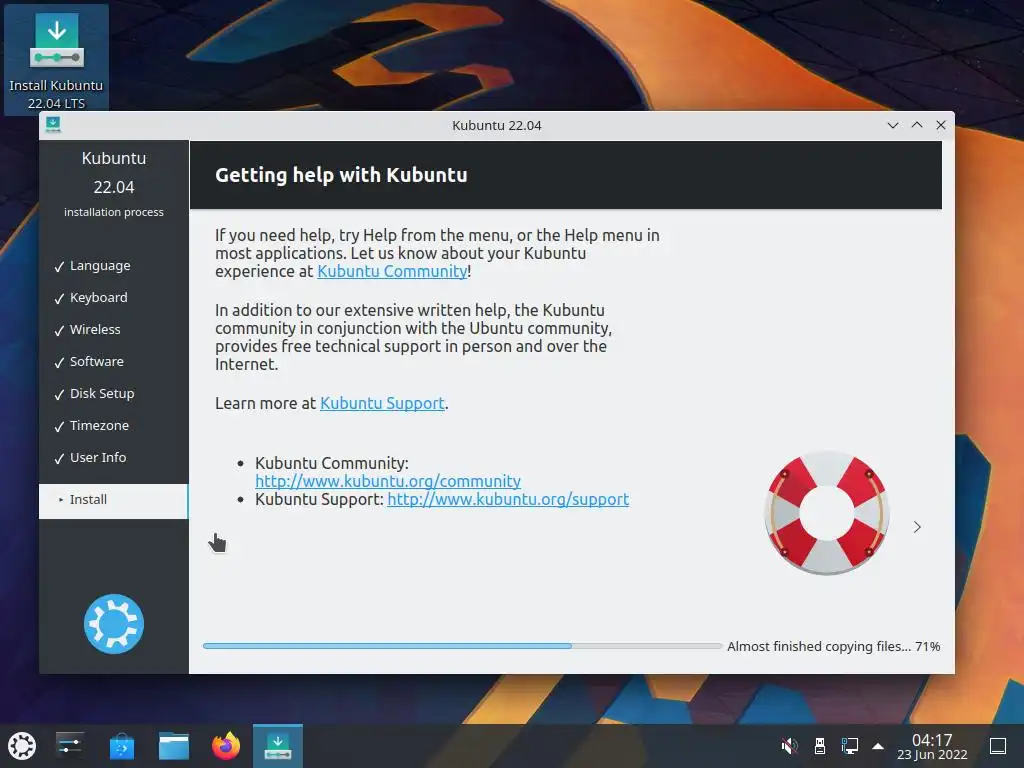Open the Install Kubuntu 22.04 LTS desktop icon
1024x768 pixels.
56,60
